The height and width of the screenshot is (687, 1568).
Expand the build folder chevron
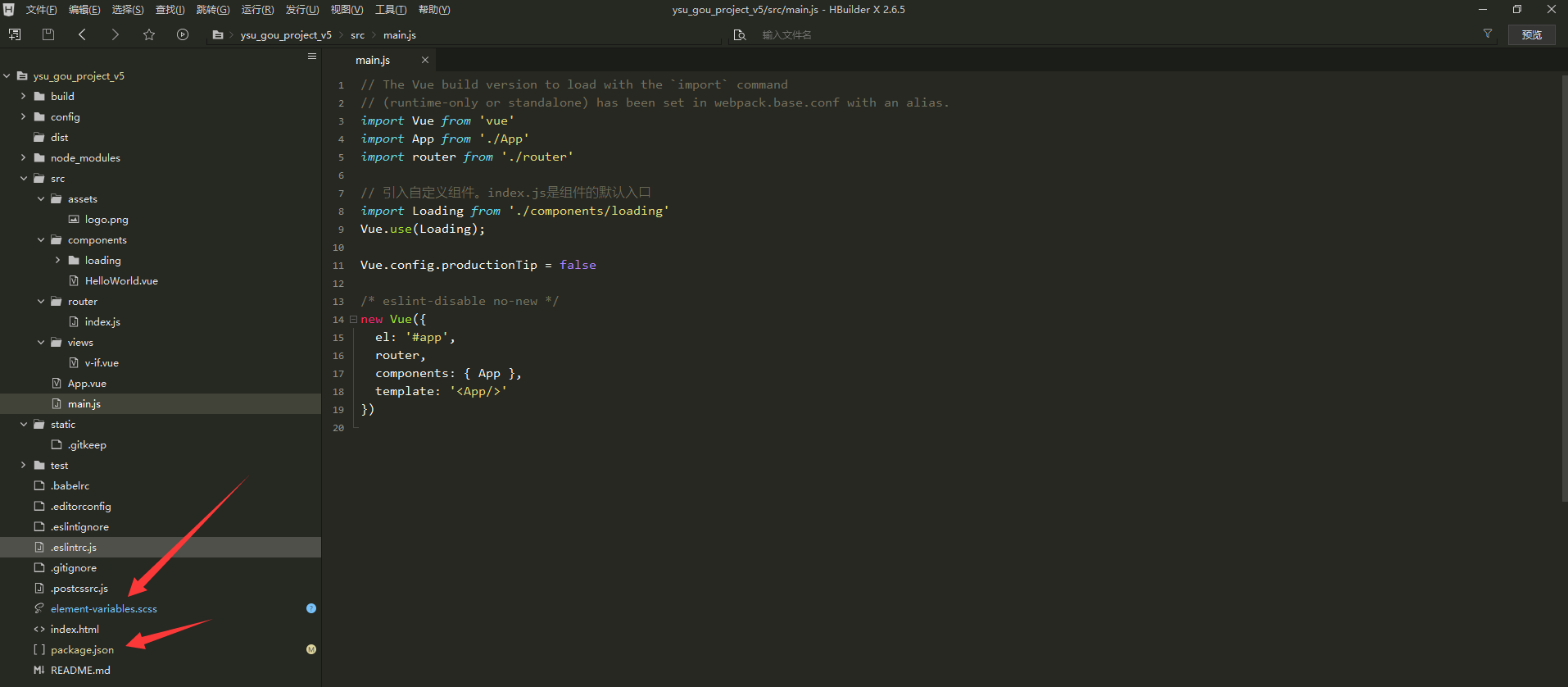(24, 96)
